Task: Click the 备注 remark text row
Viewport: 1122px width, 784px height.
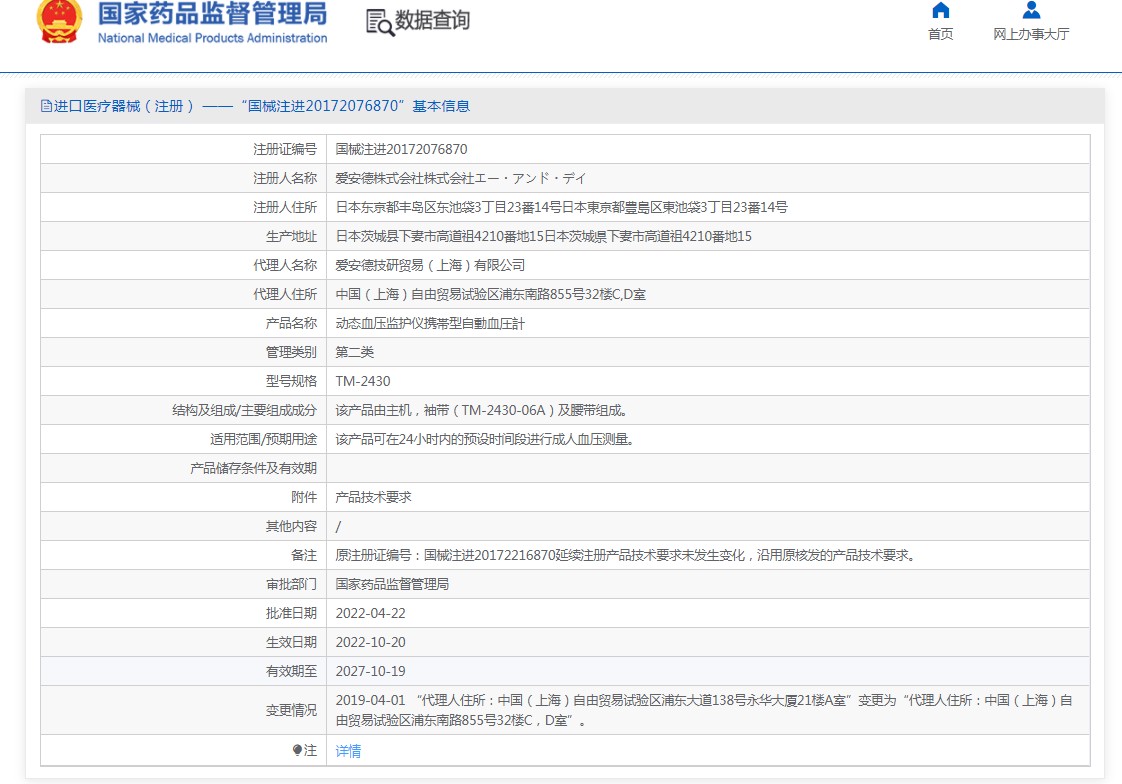Action: pos(625,555)
